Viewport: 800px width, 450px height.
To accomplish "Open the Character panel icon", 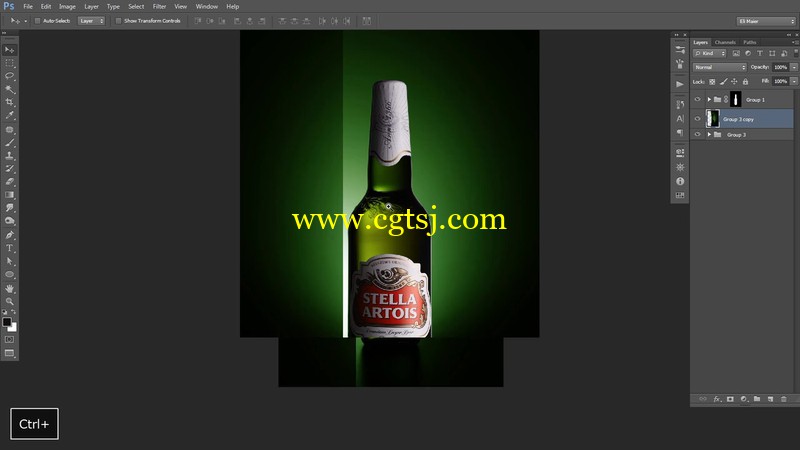I will pyautogui.click(x=680, y=118).
